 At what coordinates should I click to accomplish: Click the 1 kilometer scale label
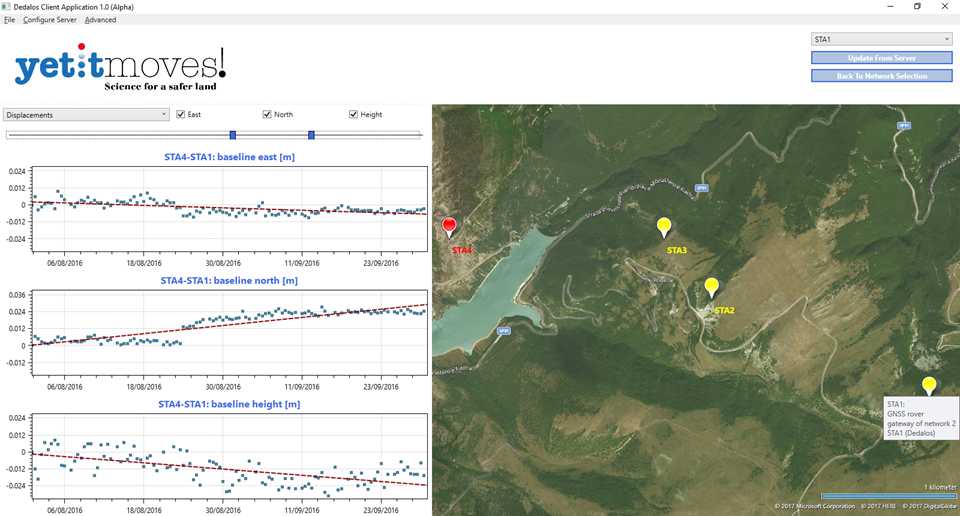940,487
